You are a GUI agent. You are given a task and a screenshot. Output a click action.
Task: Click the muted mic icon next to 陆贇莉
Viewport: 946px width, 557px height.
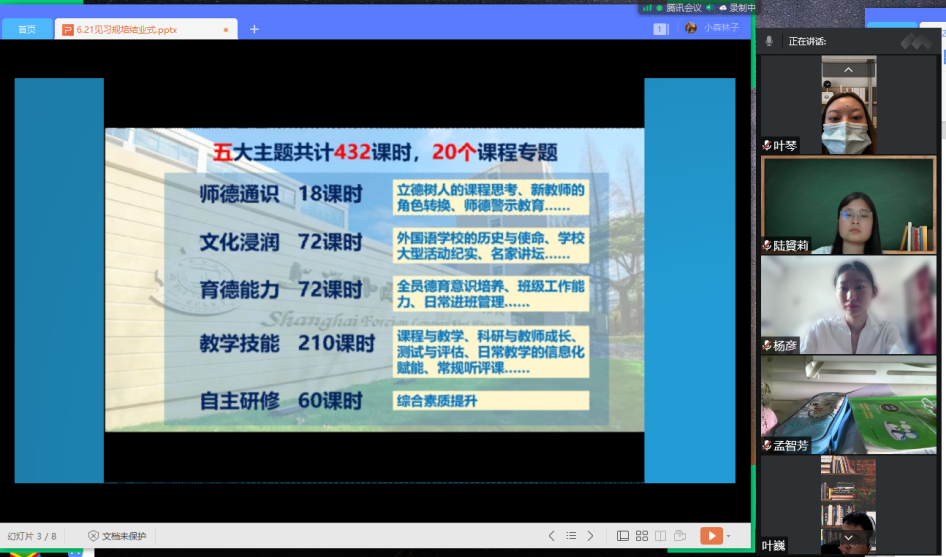(767, 246)
